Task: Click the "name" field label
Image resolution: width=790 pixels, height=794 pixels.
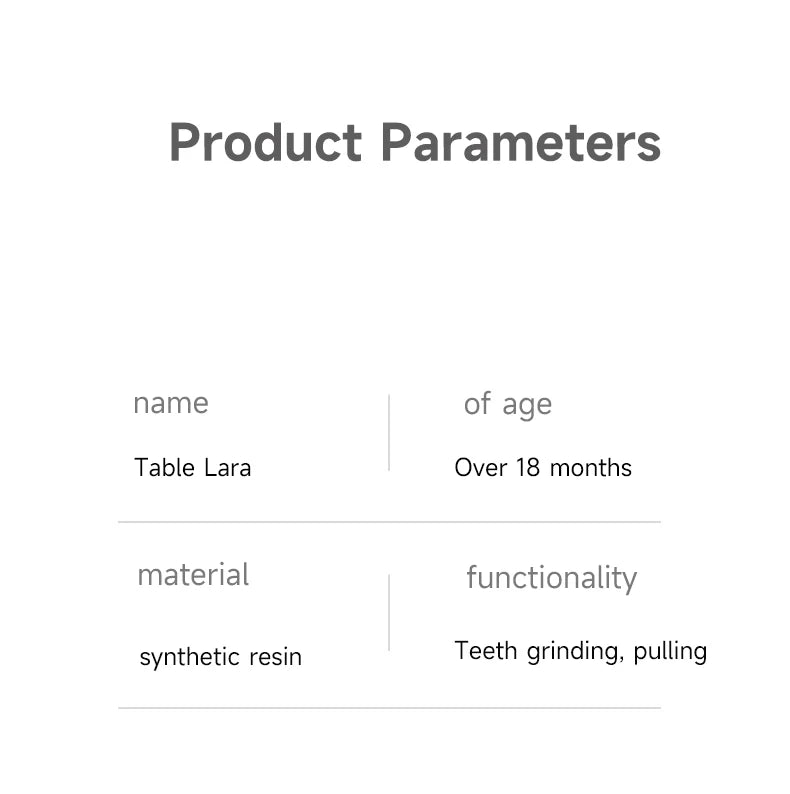Action: [171, 403]
